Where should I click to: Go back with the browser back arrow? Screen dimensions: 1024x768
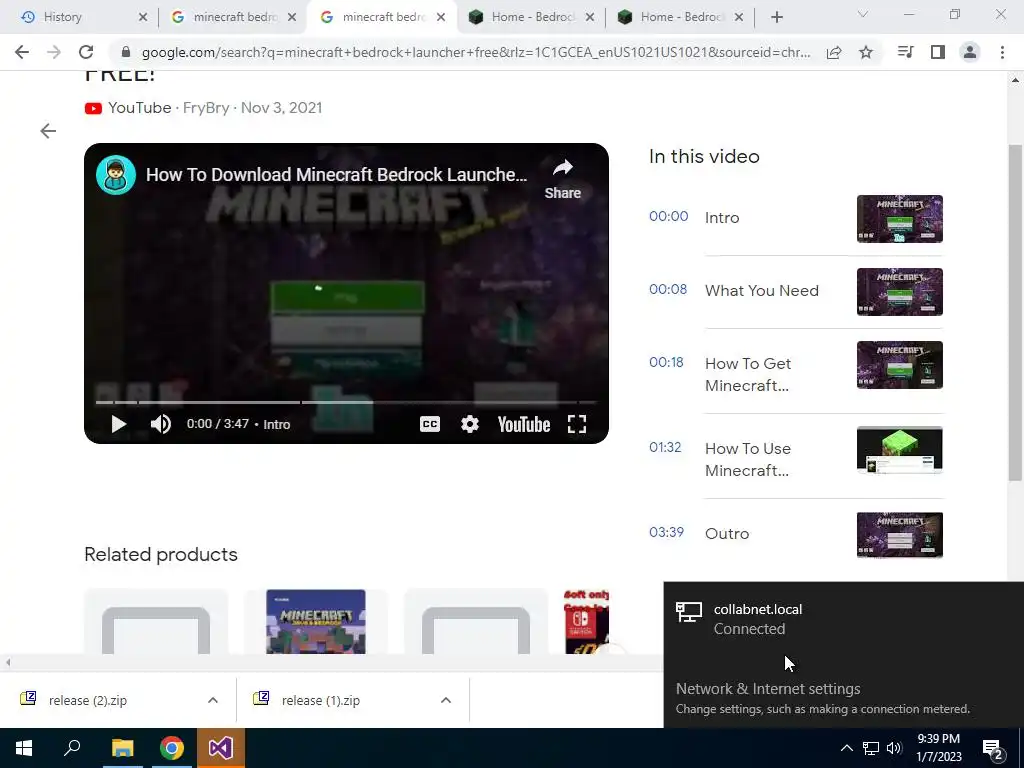pos(22,52)
